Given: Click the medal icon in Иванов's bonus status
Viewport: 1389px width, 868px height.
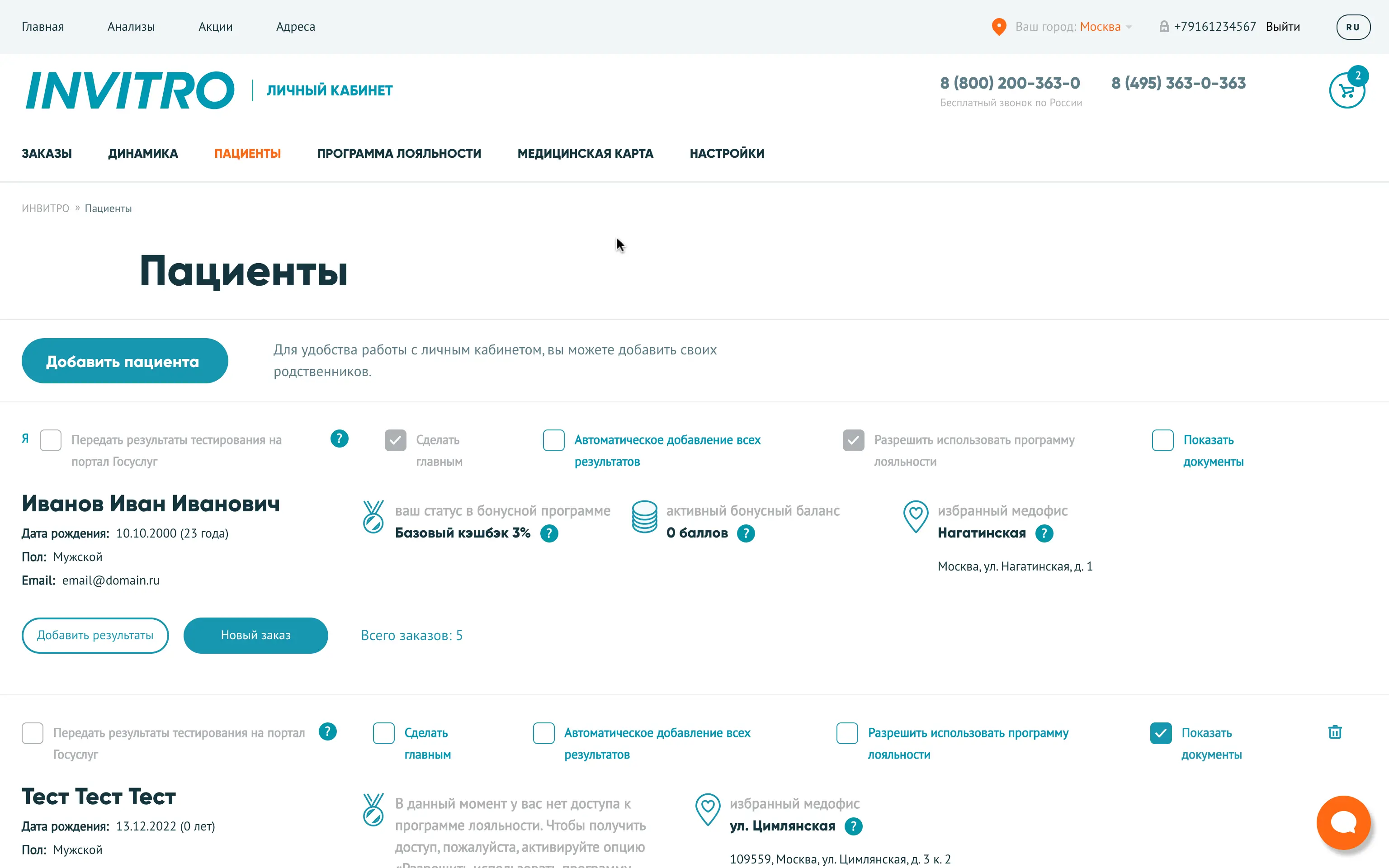Looking at the screenshot, I should 373,517.
